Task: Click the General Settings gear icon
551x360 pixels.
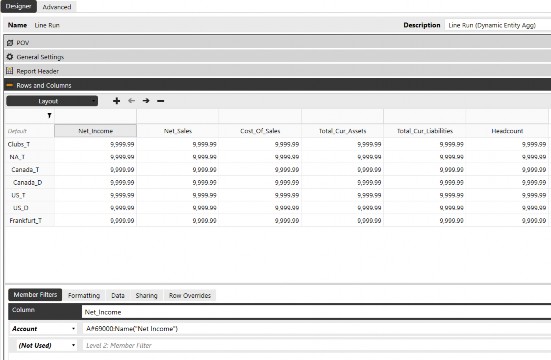Action: point(10,57)
